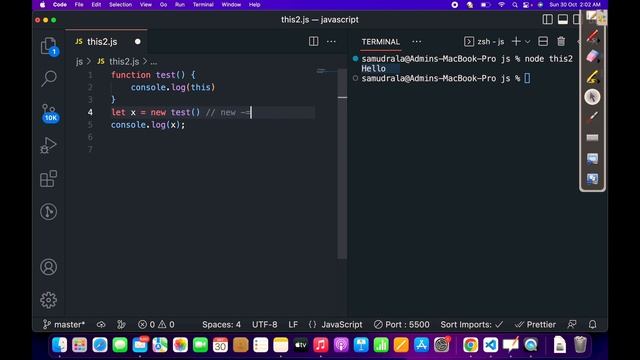Change the file encoding UTF-8
The image size is (640, 360).
click(x=264, y=324)
